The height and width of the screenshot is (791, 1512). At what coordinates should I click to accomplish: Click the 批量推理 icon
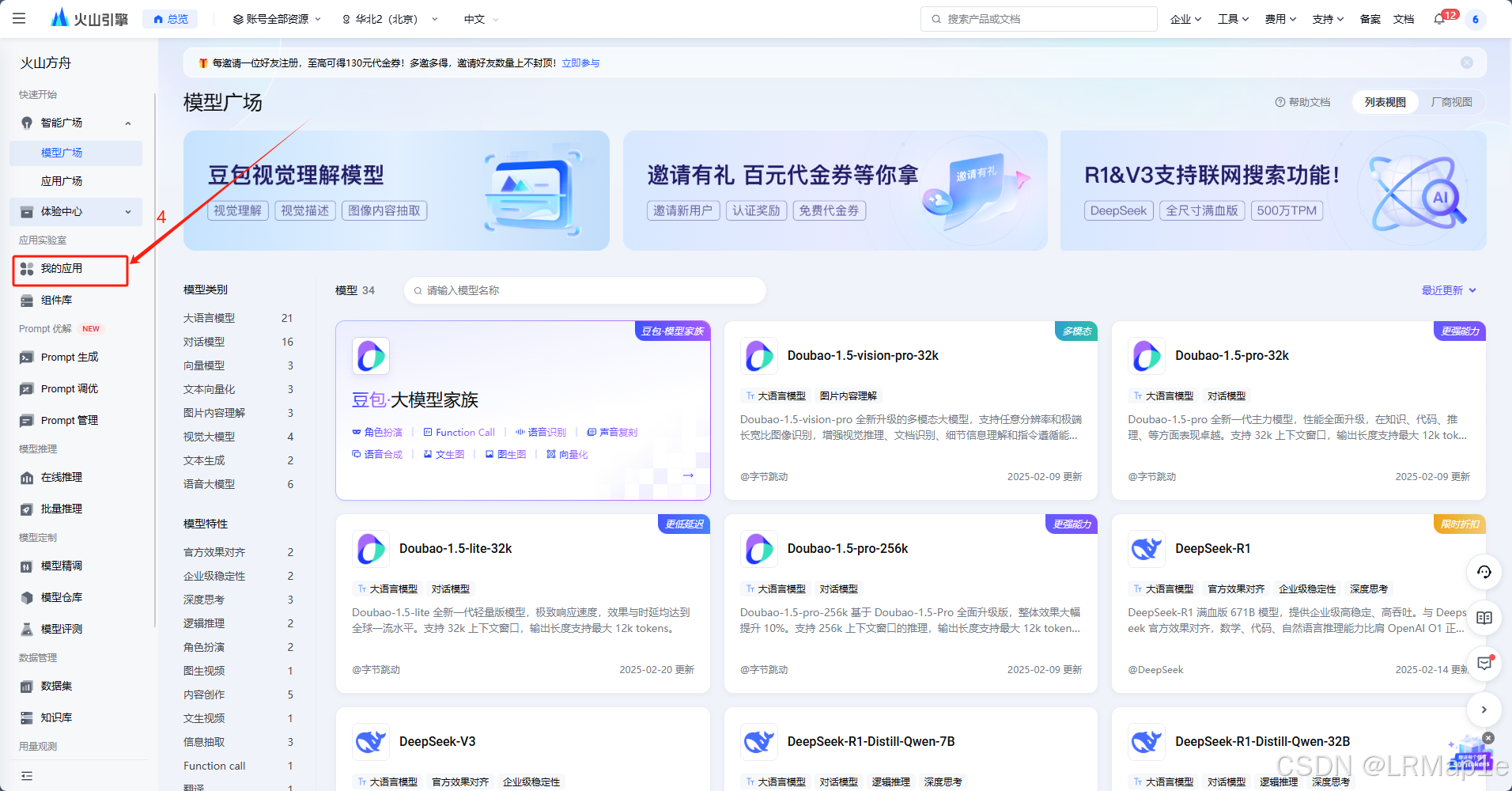coord(27,509)
